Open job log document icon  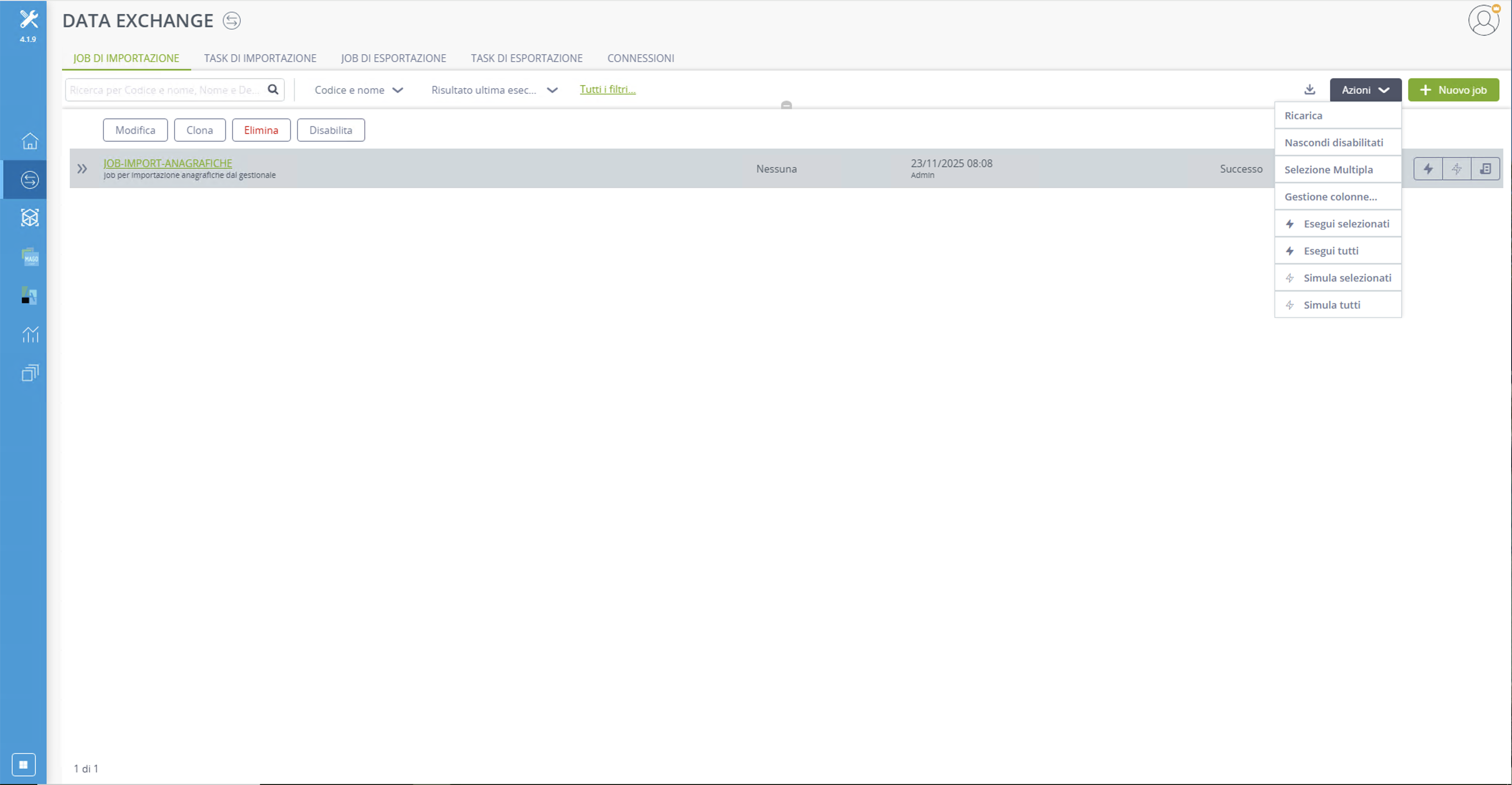[1486, 169]
